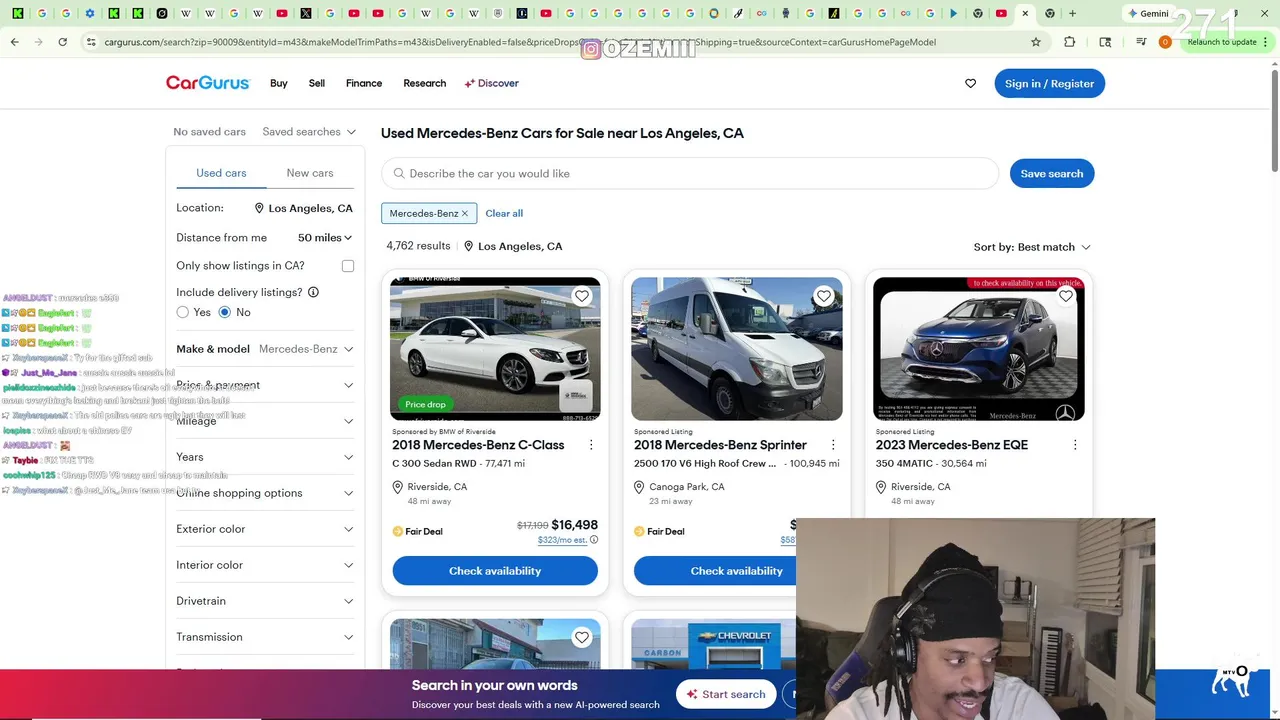The height and width of the screenshot is (720, 1280).
Task: Click the $323/mo est. link
Action: point(562,540)
